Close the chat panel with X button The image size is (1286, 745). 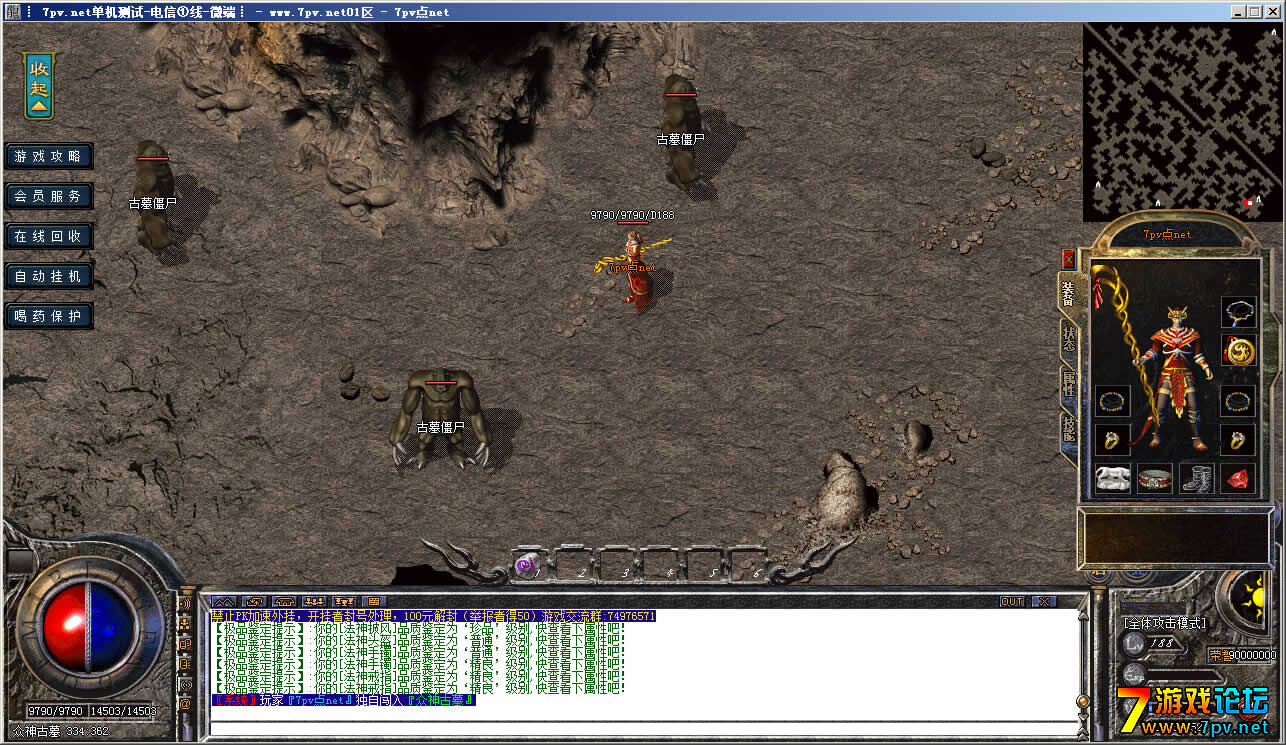pyautogui.click(x=1043, y=601)
